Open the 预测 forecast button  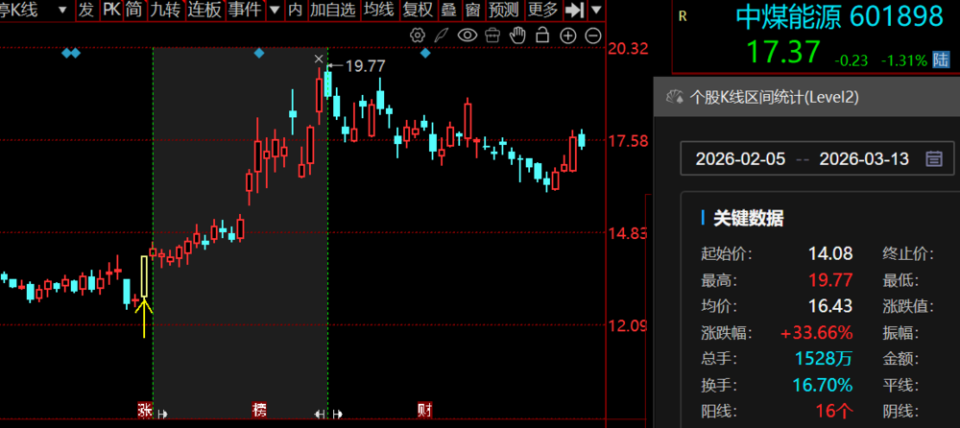click(504, 10)
